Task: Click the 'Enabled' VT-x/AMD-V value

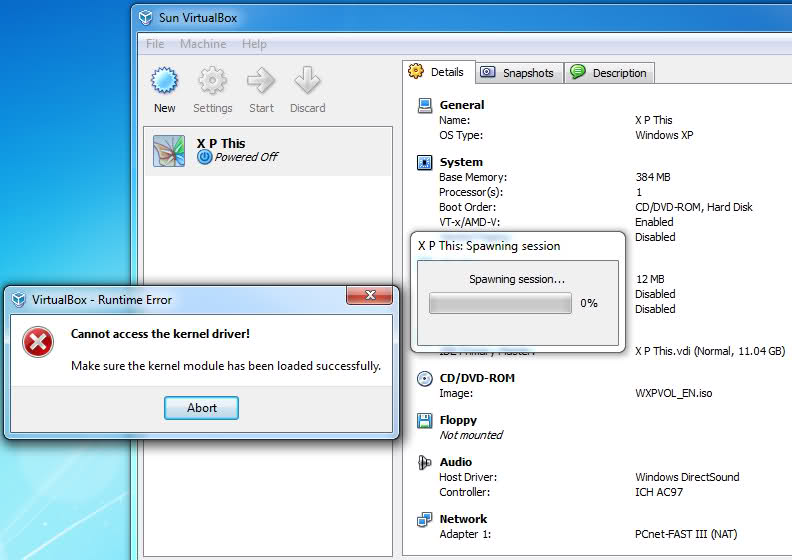Action: pyautogui.click(x=654, y=222)
